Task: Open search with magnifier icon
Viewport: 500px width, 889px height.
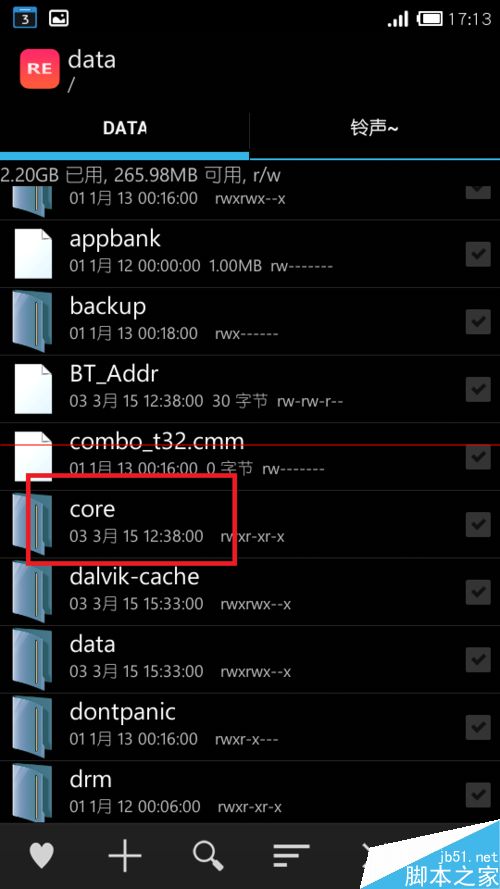Action: (209, 856)
